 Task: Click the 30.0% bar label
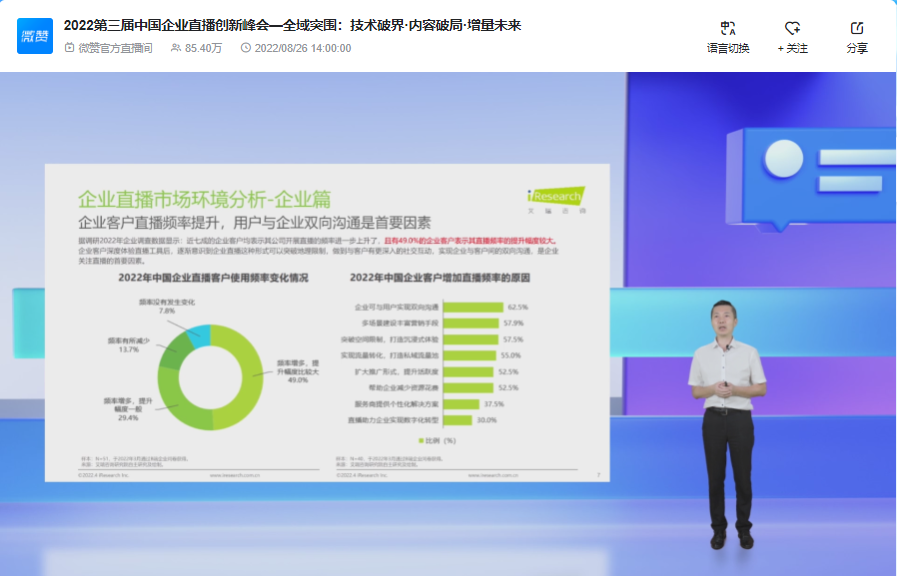click(487, 420)
